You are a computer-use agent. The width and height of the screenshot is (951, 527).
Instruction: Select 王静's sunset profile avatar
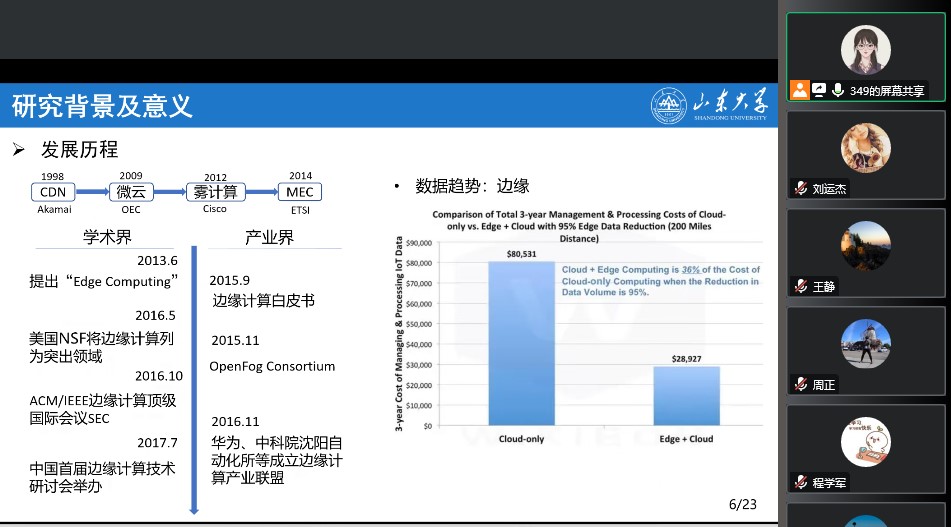[865, 246]
